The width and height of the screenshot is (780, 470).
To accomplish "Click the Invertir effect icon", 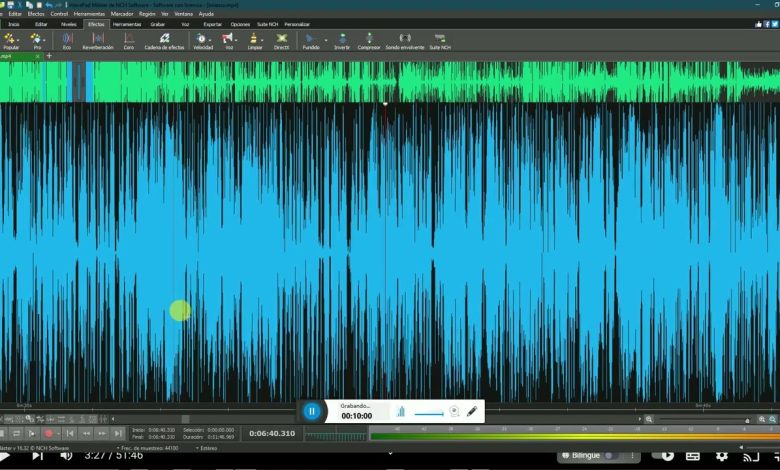I will click(342, 41).
